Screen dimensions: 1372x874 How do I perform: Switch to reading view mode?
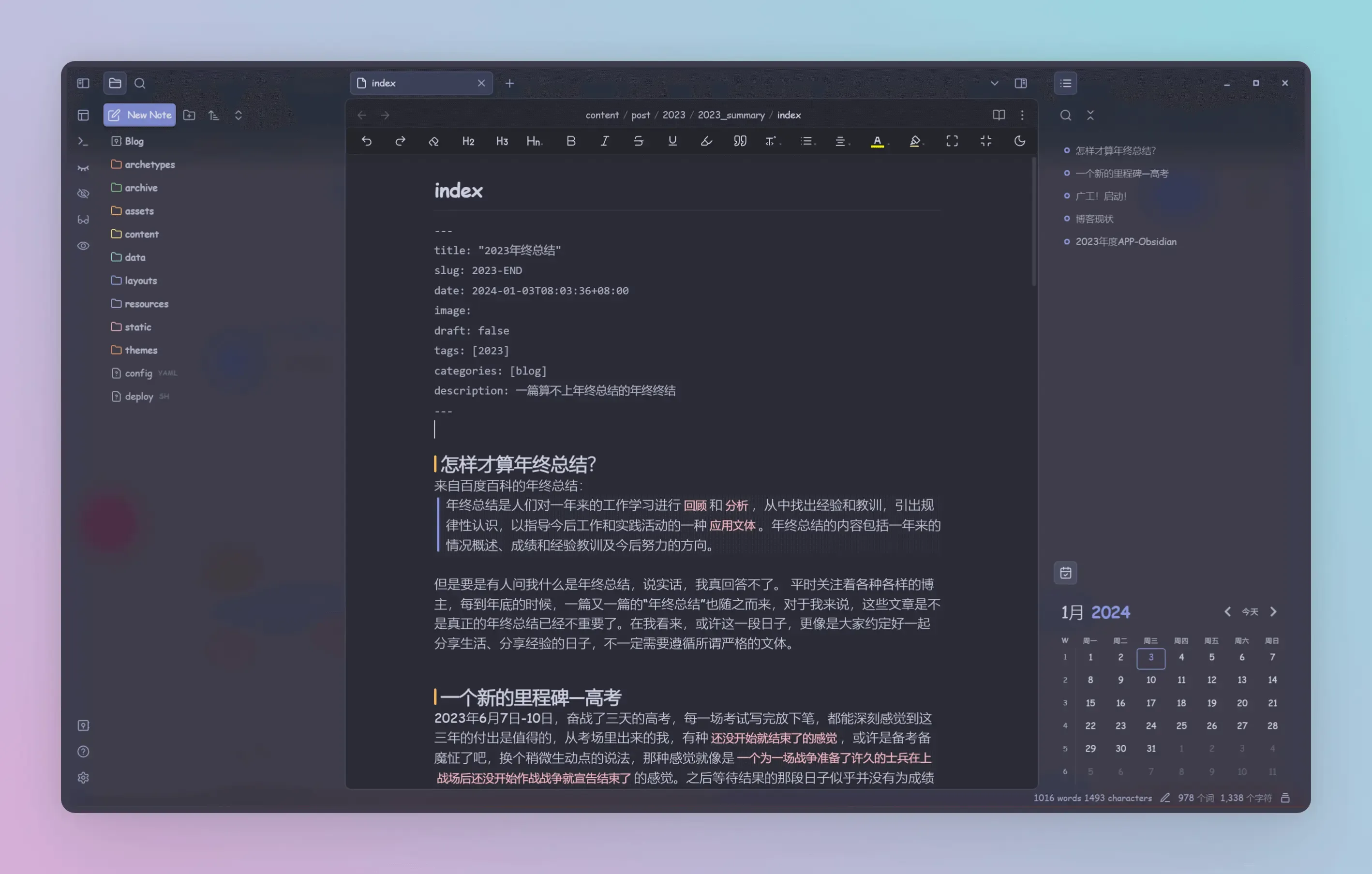click(998, 115)
